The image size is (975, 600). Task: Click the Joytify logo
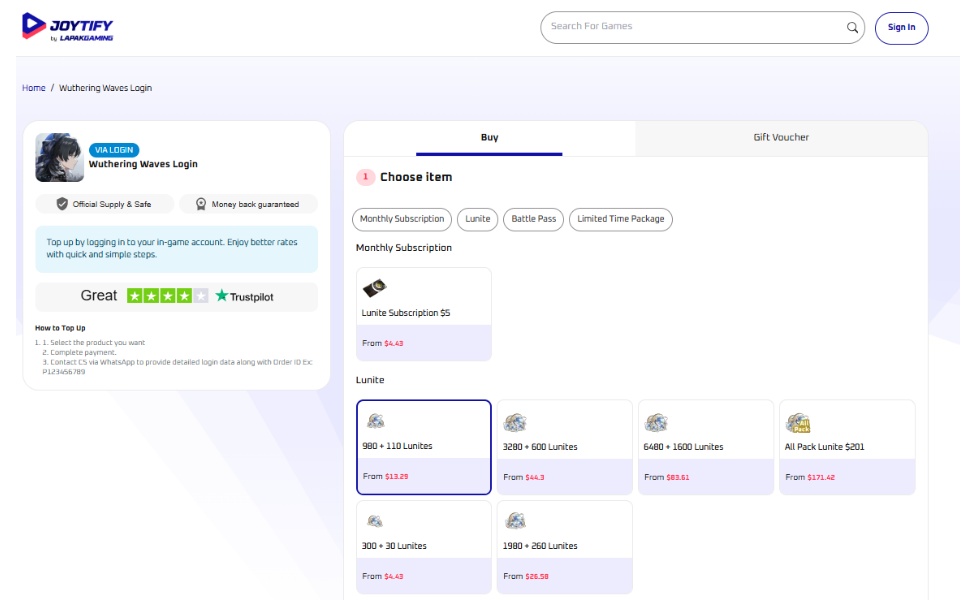67,27
